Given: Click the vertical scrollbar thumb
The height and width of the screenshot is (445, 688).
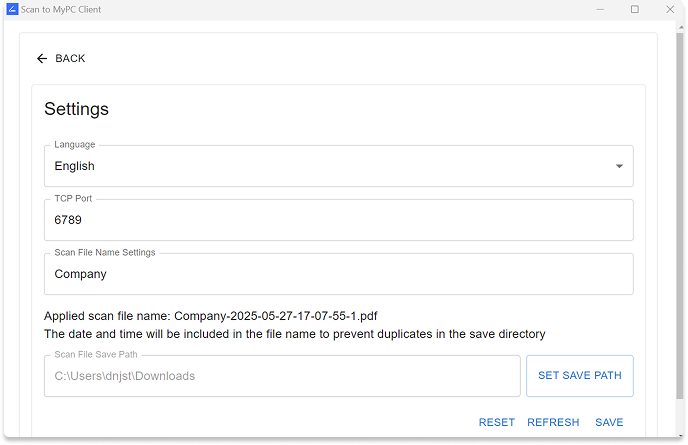Looking at the screenshot, I should [680, 216].
